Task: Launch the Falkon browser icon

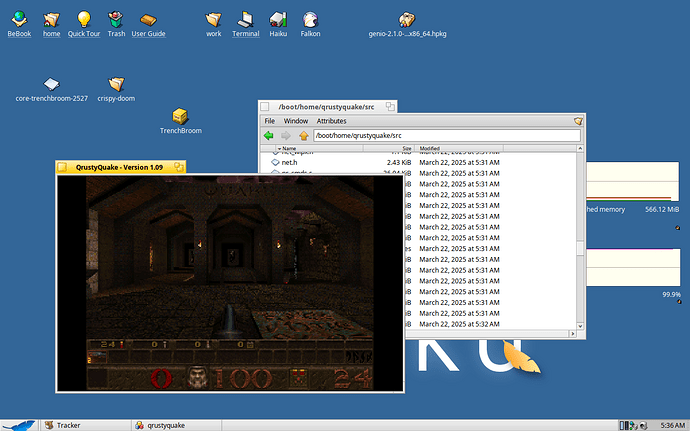Action: click(310, 19)
